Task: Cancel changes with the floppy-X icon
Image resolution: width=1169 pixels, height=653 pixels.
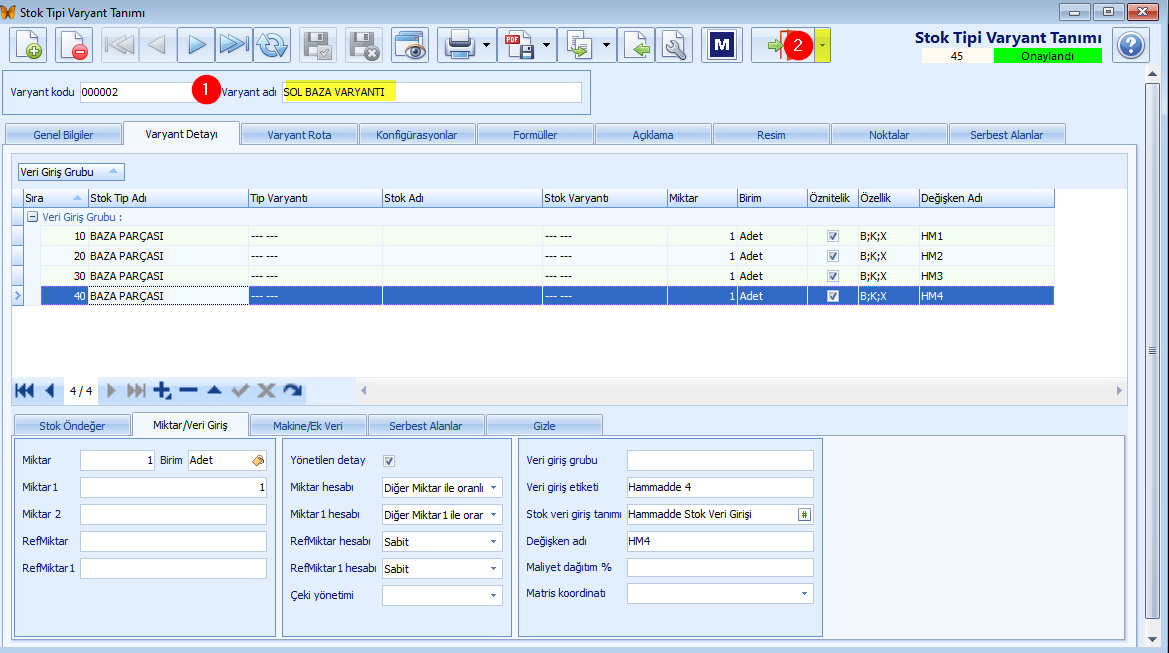Action: (365, 45)
